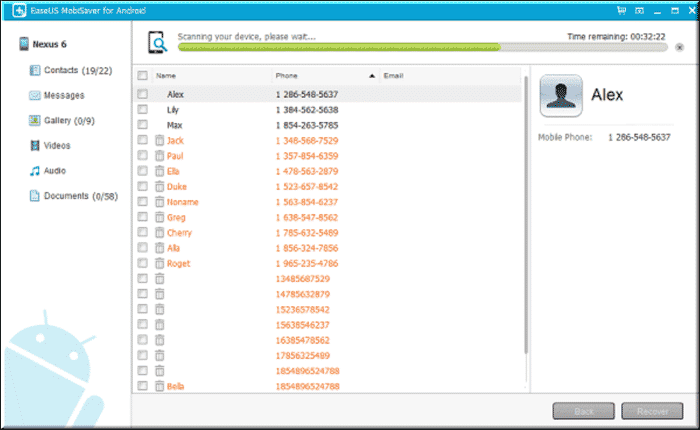Check the box for Alex
700x430 pixels.
[x=142, y=94]
